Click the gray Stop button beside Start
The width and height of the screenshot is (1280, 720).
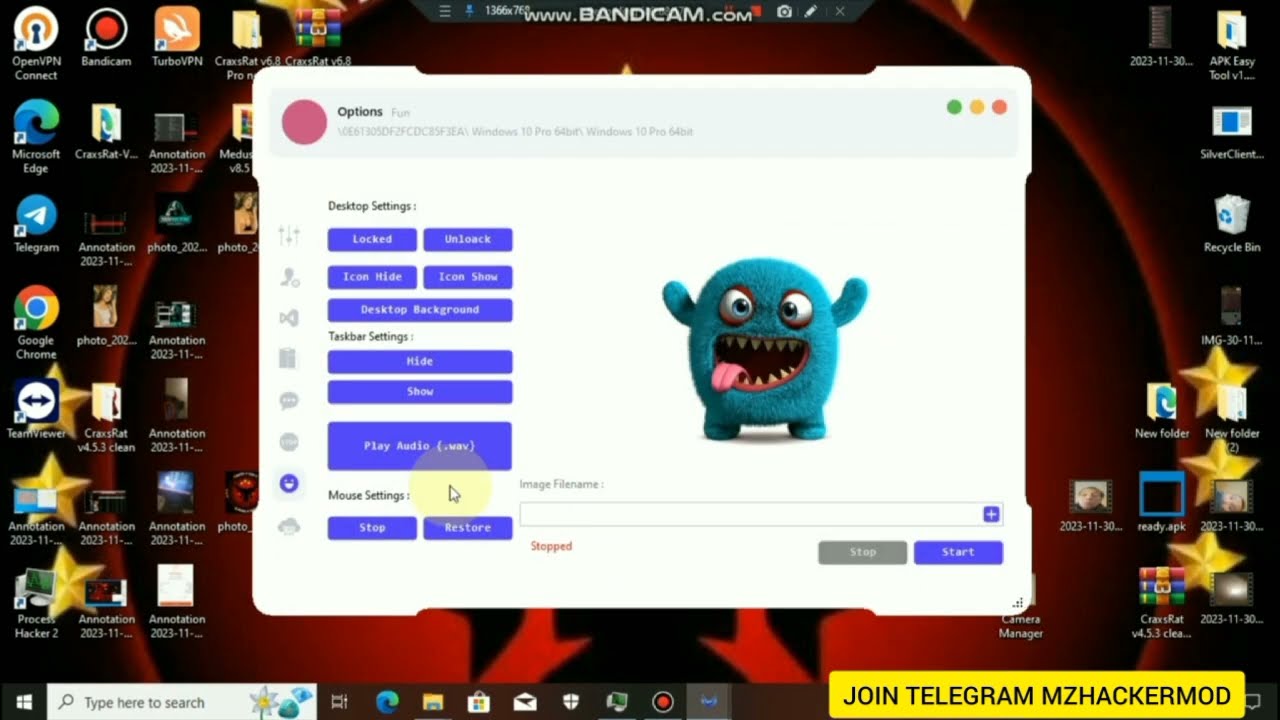863,552
